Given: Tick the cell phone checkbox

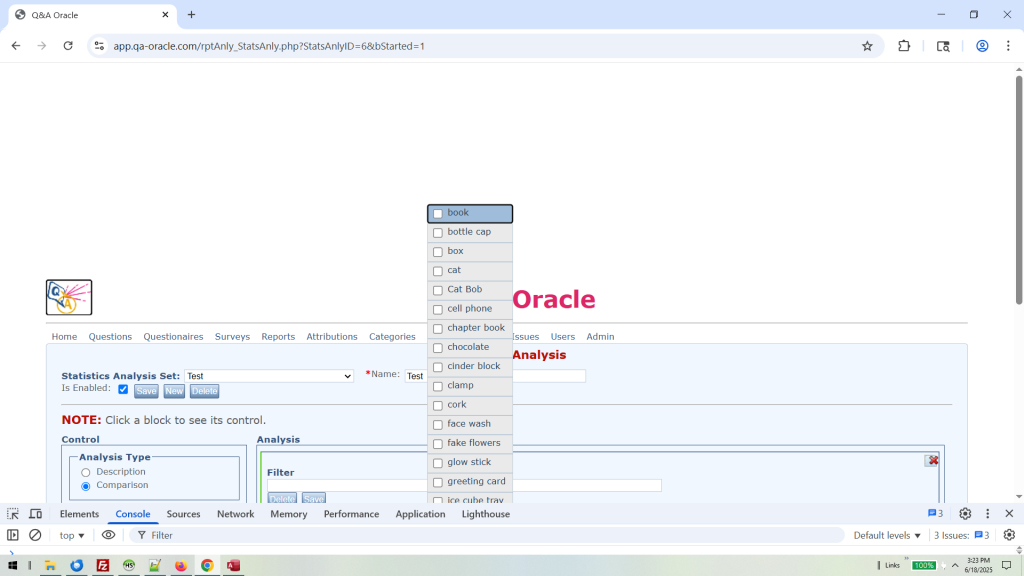Looking at the screenshot, I should click(438, 310).
